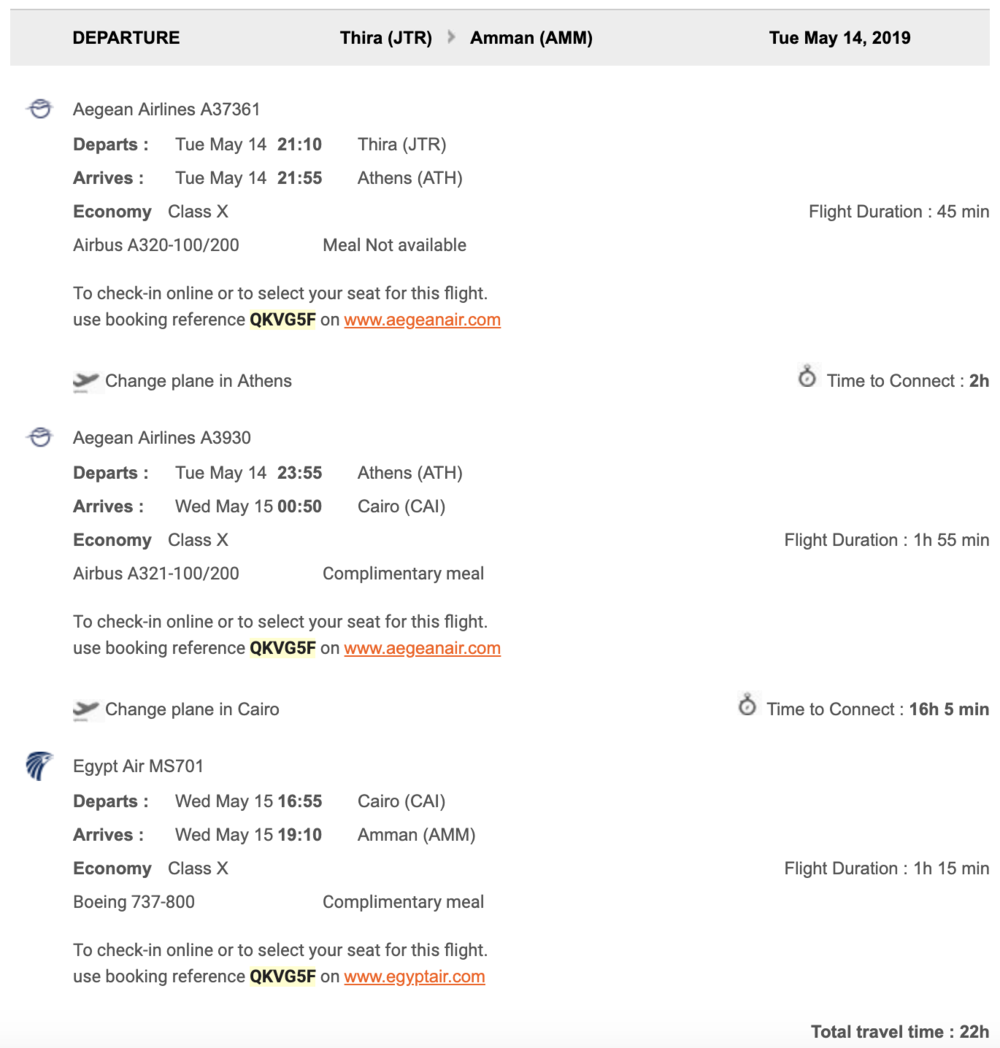Screen dimensions: 1000x1048
Task: Click the 16:55 Cairo departure time
Action: coord(299,801)
